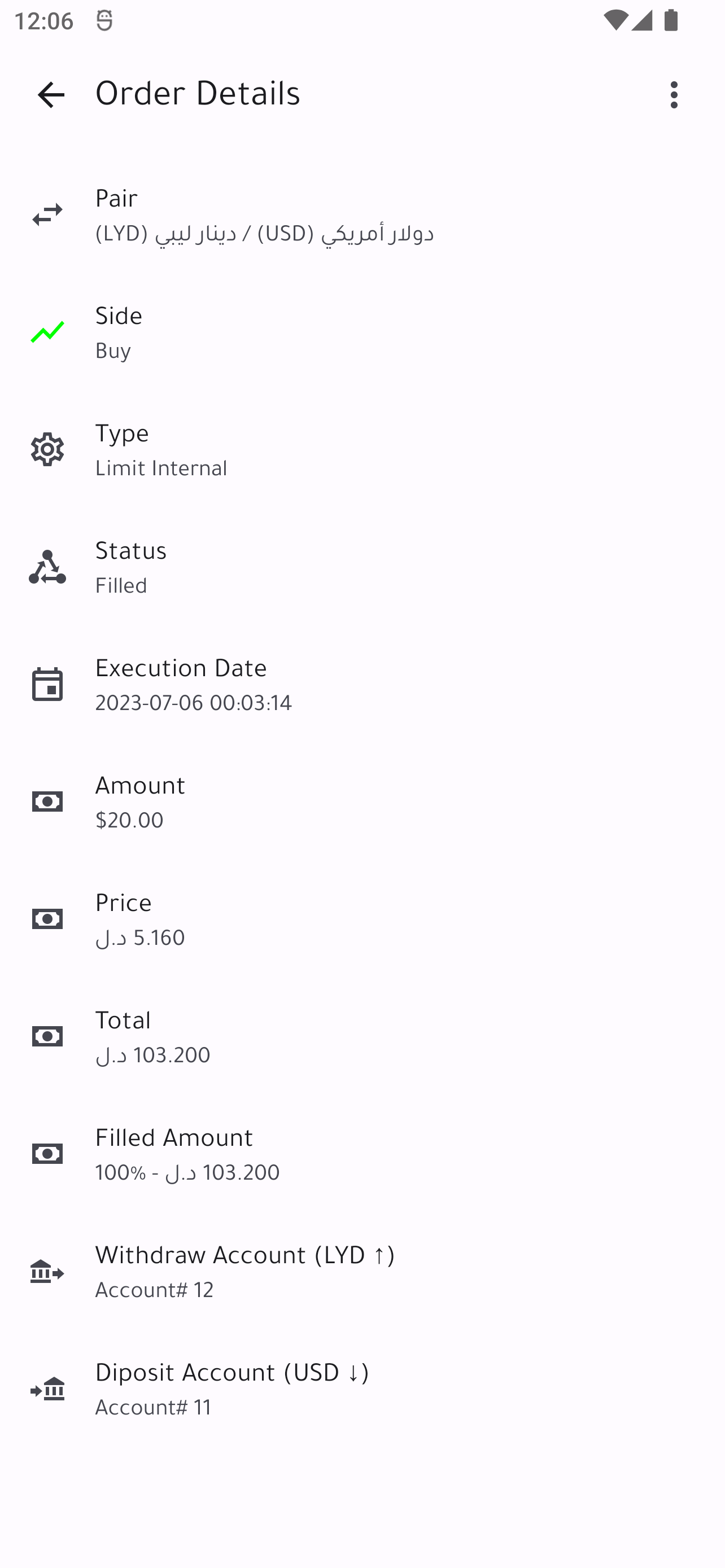
Task: Tap the Filled status row
Action: [121, 585]
